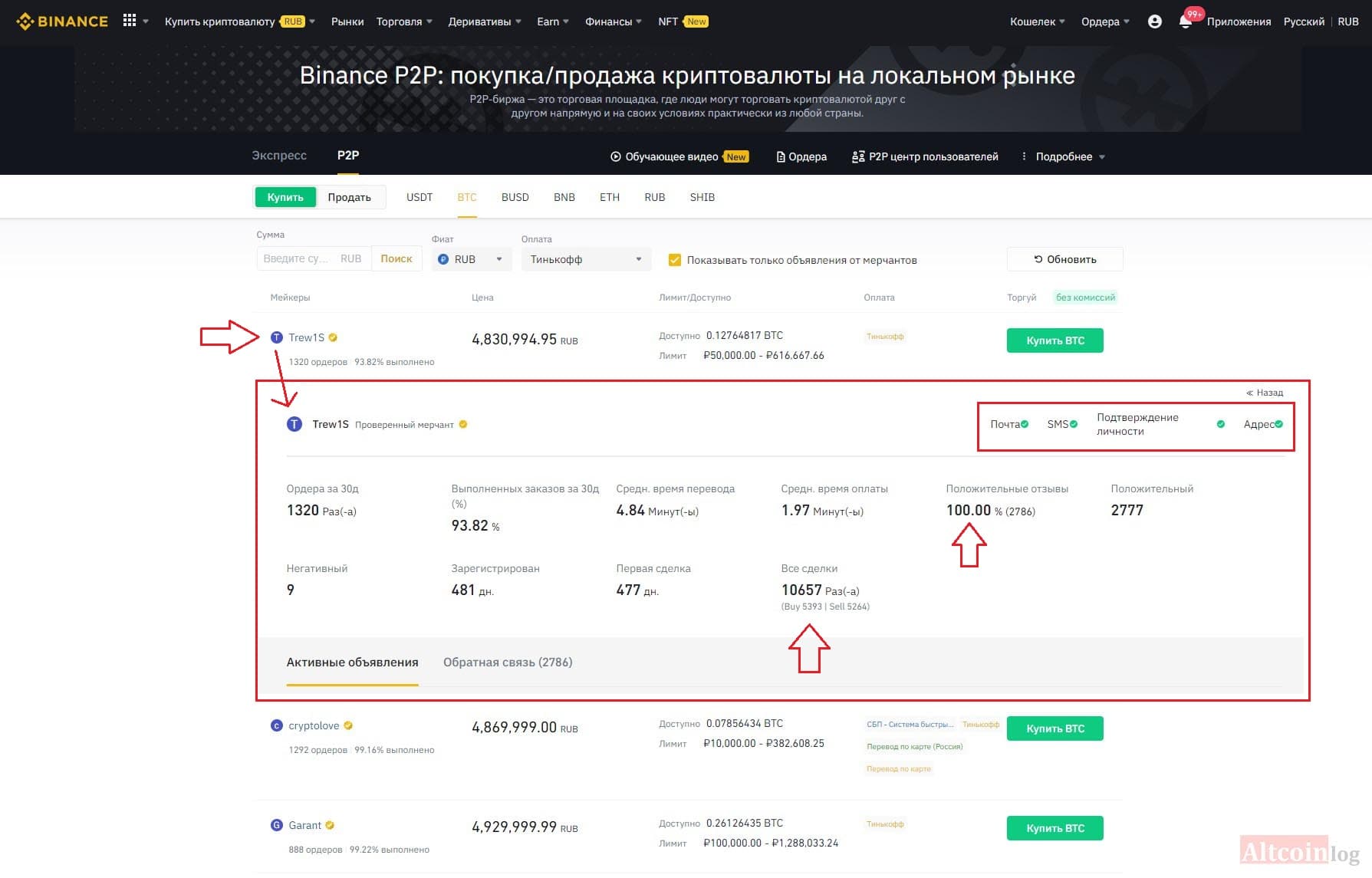Click the Почта verified checkmark icon
This screenshot has width=1372, height=878.
(1025, 424)
